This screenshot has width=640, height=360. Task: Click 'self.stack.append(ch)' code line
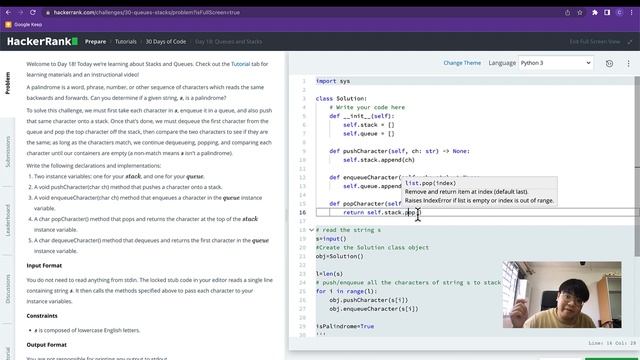(x=379, y=160)
